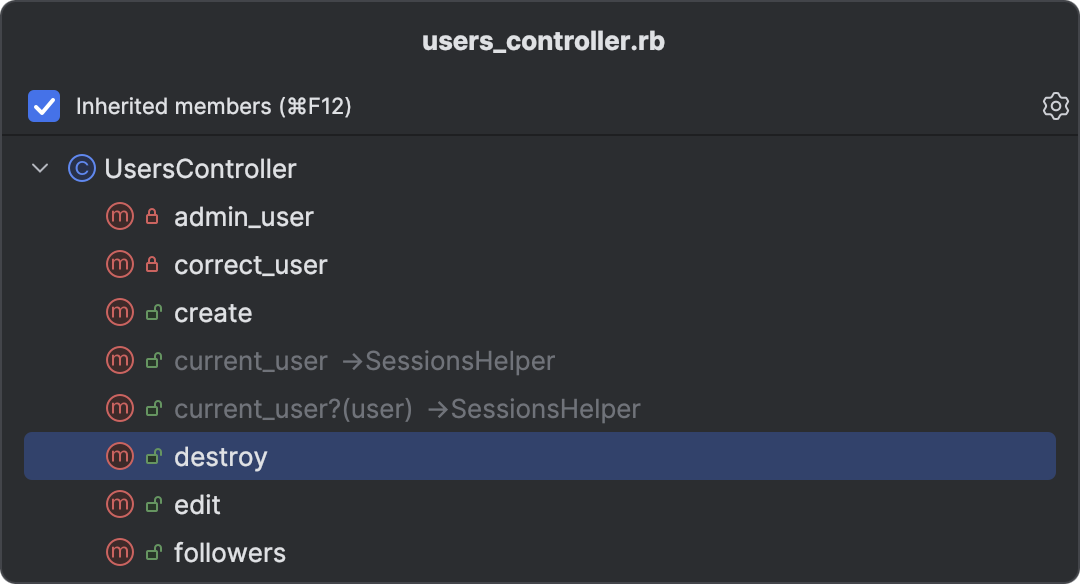This screenshot has width=1080, height=584.
Task: Click the settings gear icon
Action: pyautogui.click(x=1055, y=106)
